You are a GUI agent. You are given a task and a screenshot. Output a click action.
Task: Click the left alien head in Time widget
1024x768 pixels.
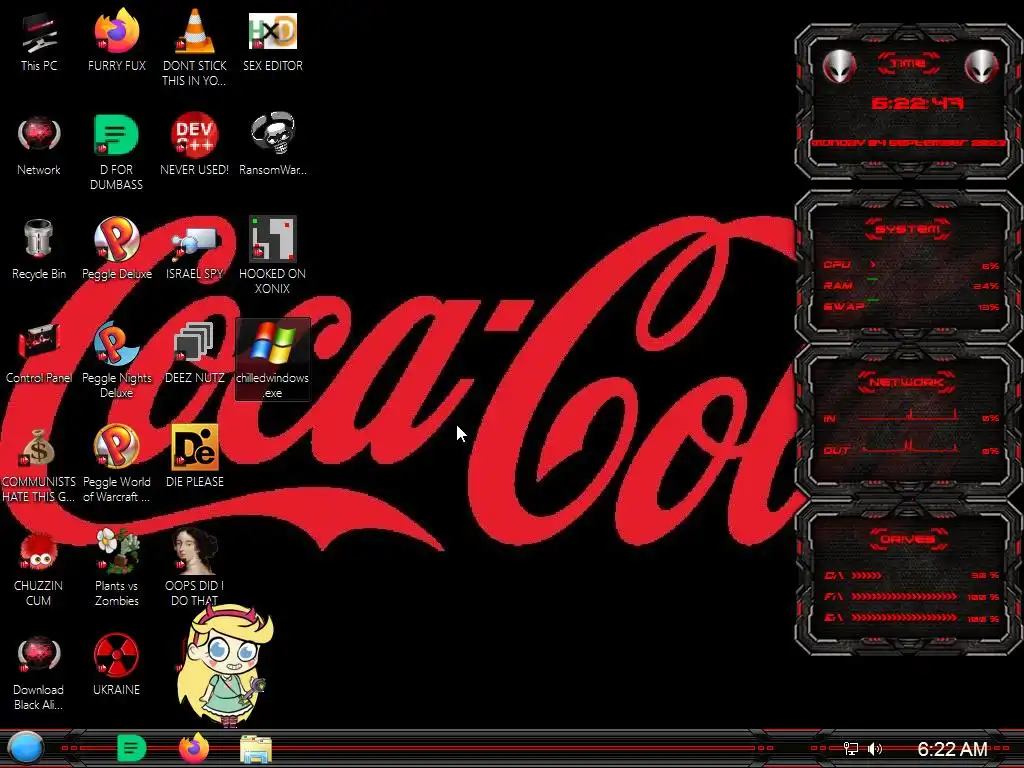[x=840, y=66]
